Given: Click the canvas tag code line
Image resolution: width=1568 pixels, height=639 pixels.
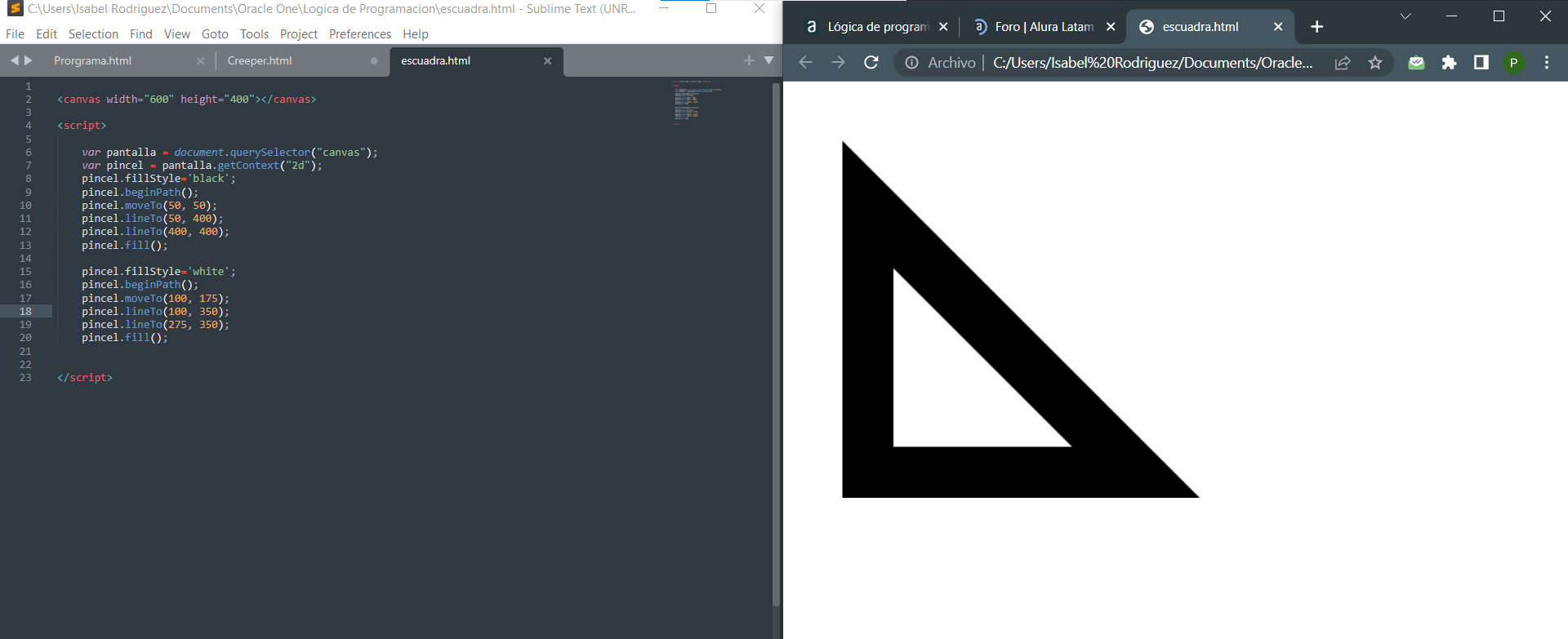Looking at the screenshot, I should (186, 100).
